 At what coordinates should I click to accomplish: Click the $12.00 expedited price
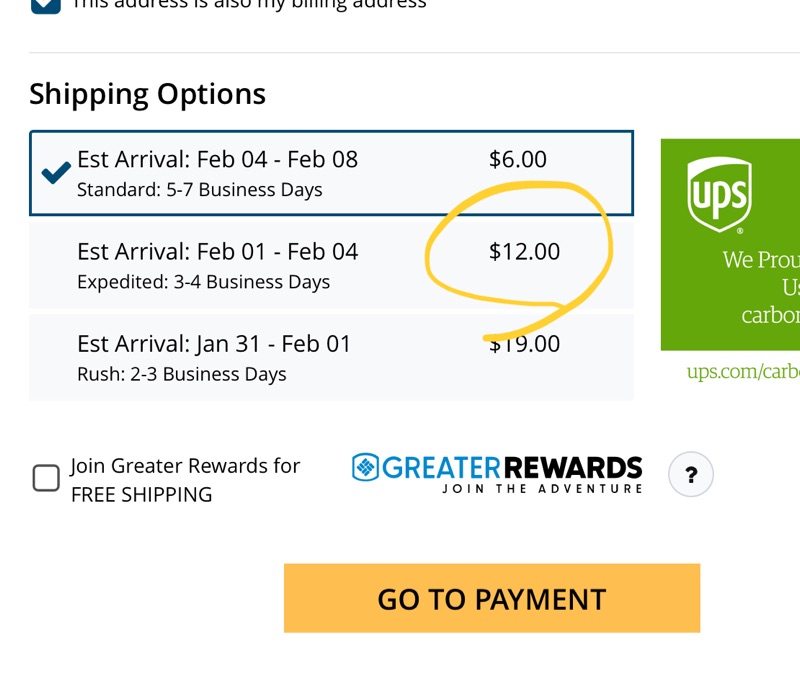pos(524,252)
